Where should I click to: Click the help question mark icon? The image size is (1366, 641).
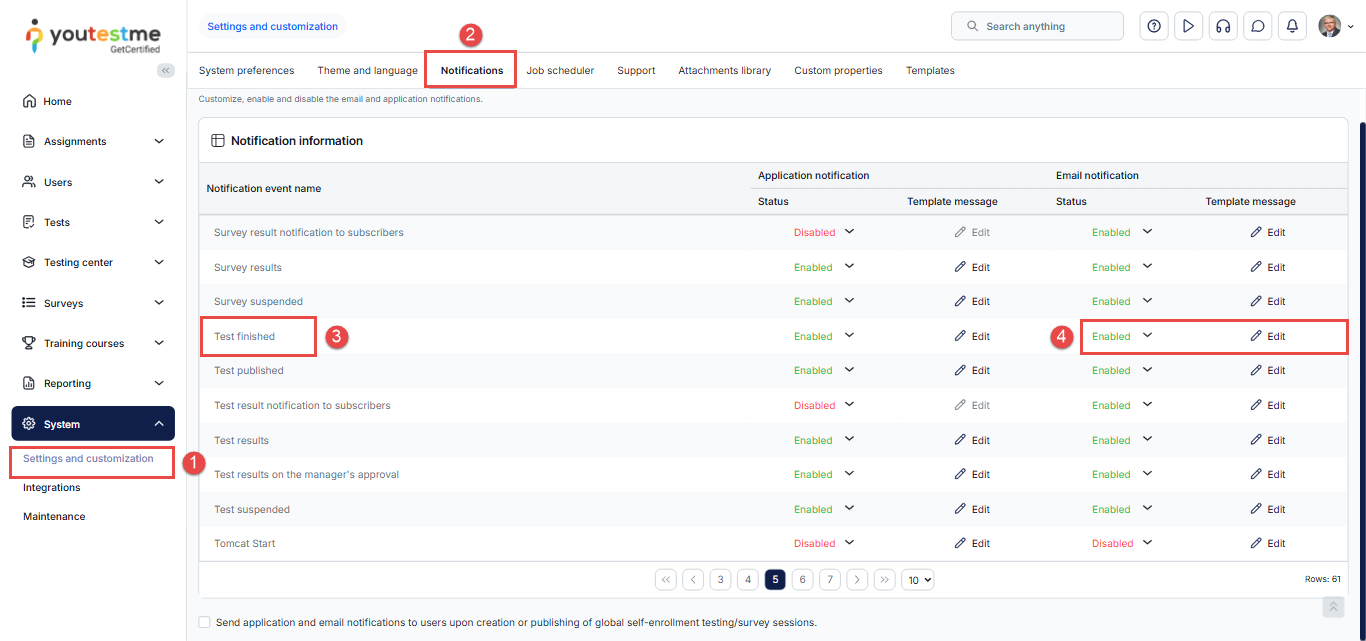1154,27
